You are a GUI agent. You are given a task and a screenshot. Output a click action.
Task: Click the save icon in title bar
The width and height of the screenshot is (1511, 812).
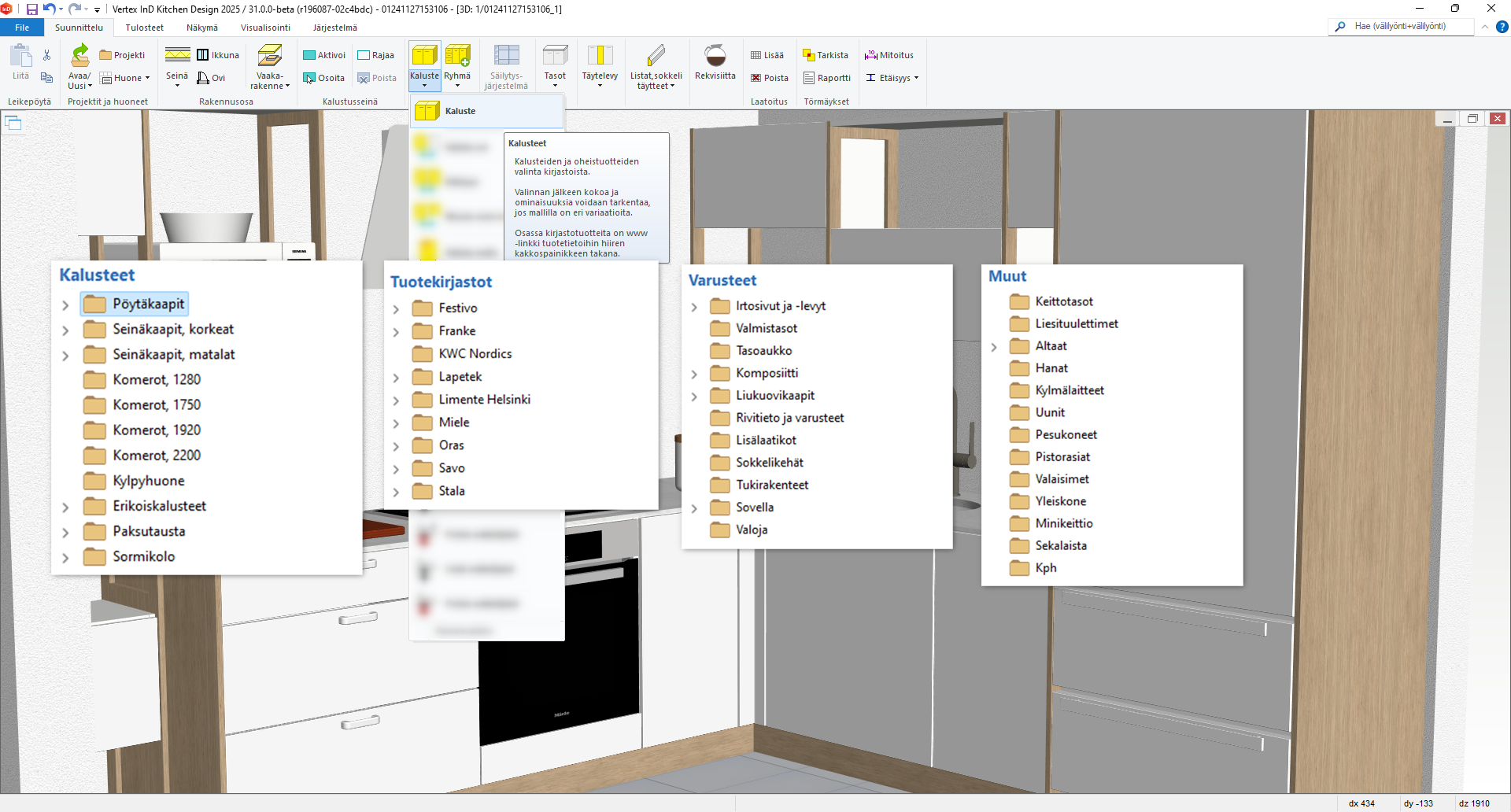point(32,9)
